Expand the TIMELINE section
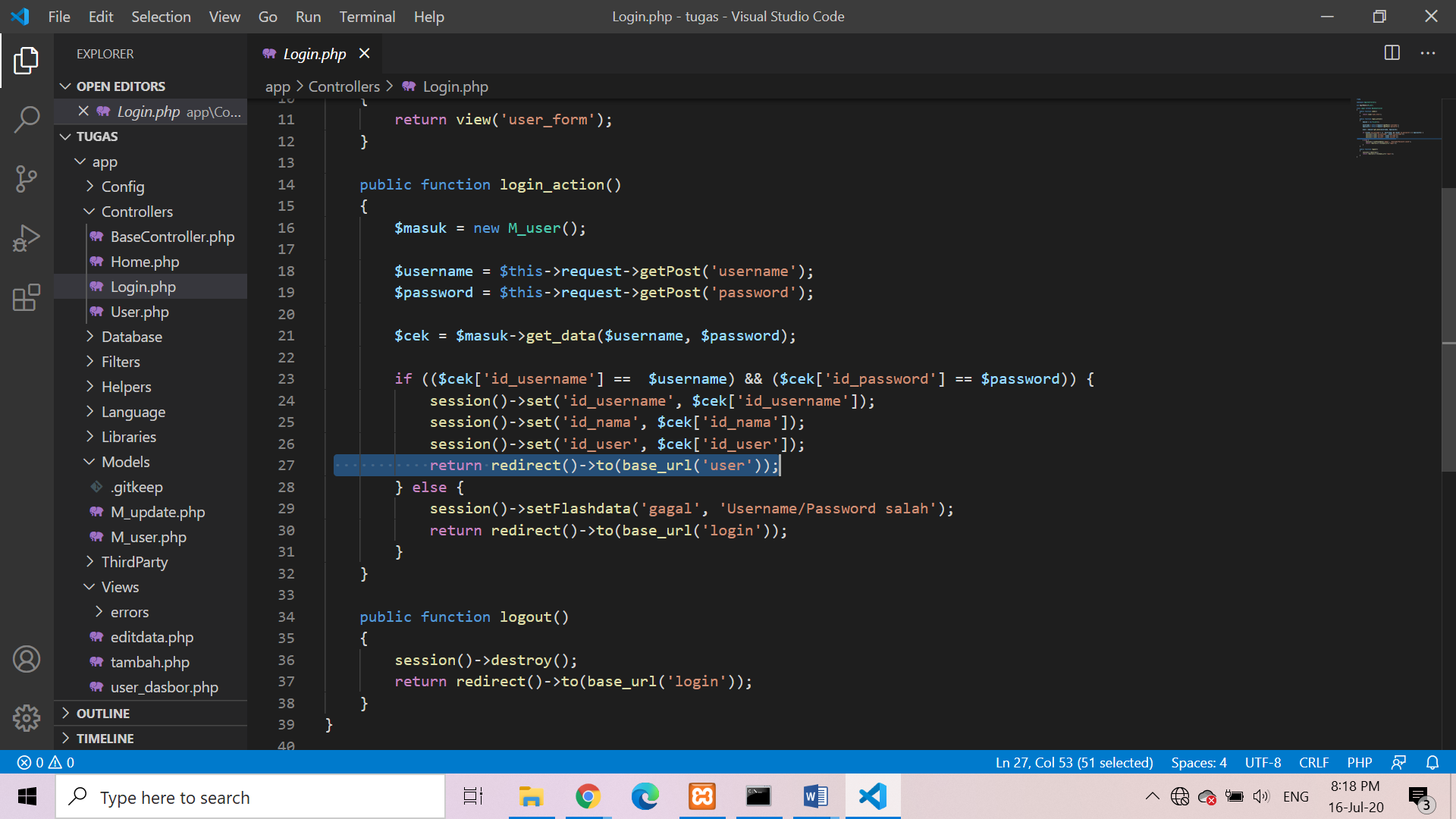This screenshot has width=1456, height=819. 105,739
